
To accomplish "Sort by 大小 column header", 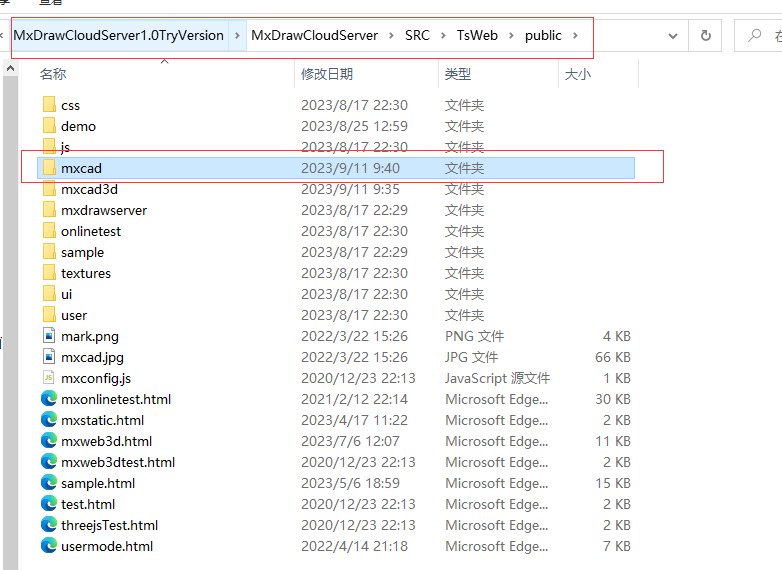I will 577,74.
